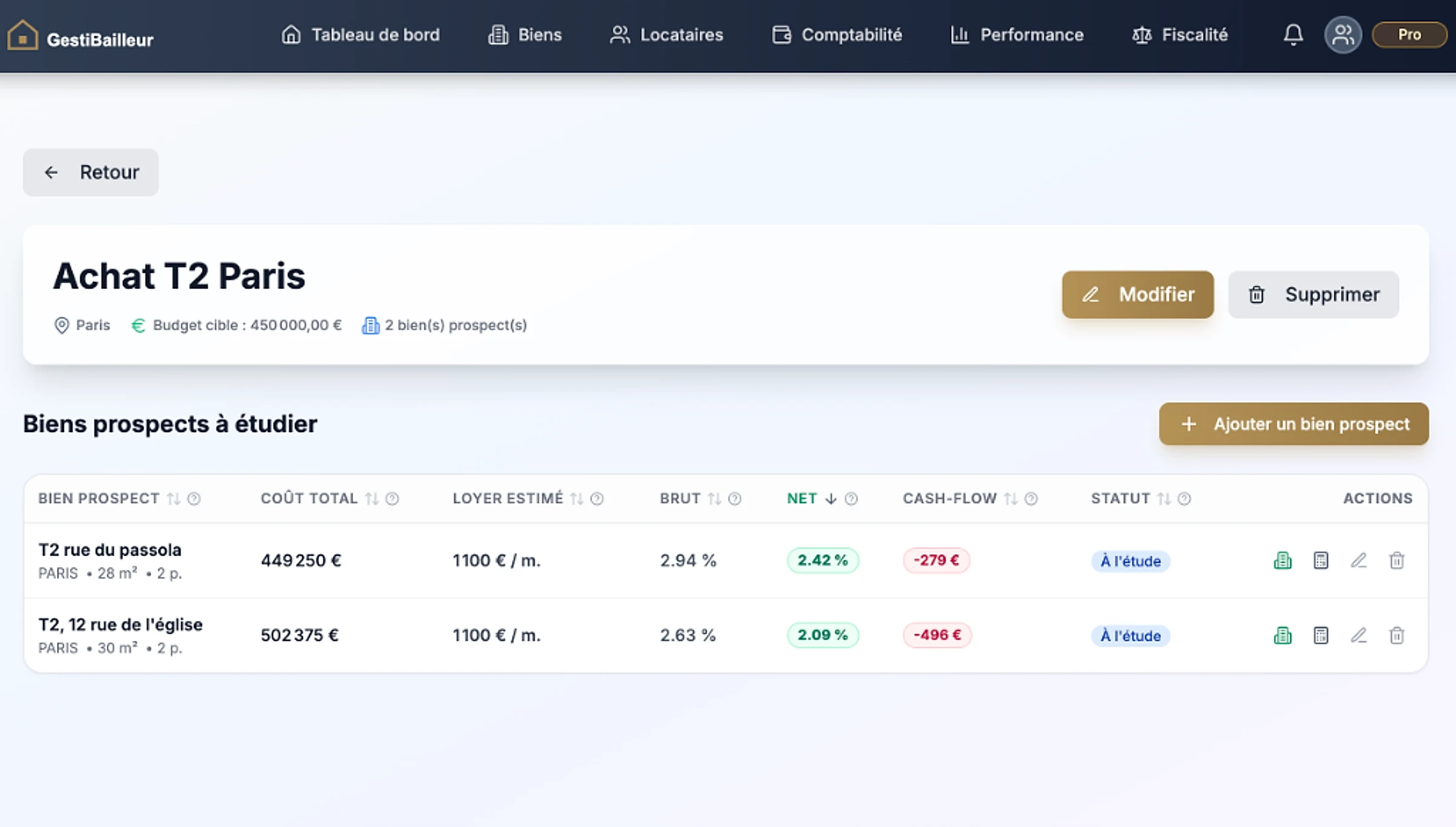
Task: Click the Retour back button
Action: (91, 172)
